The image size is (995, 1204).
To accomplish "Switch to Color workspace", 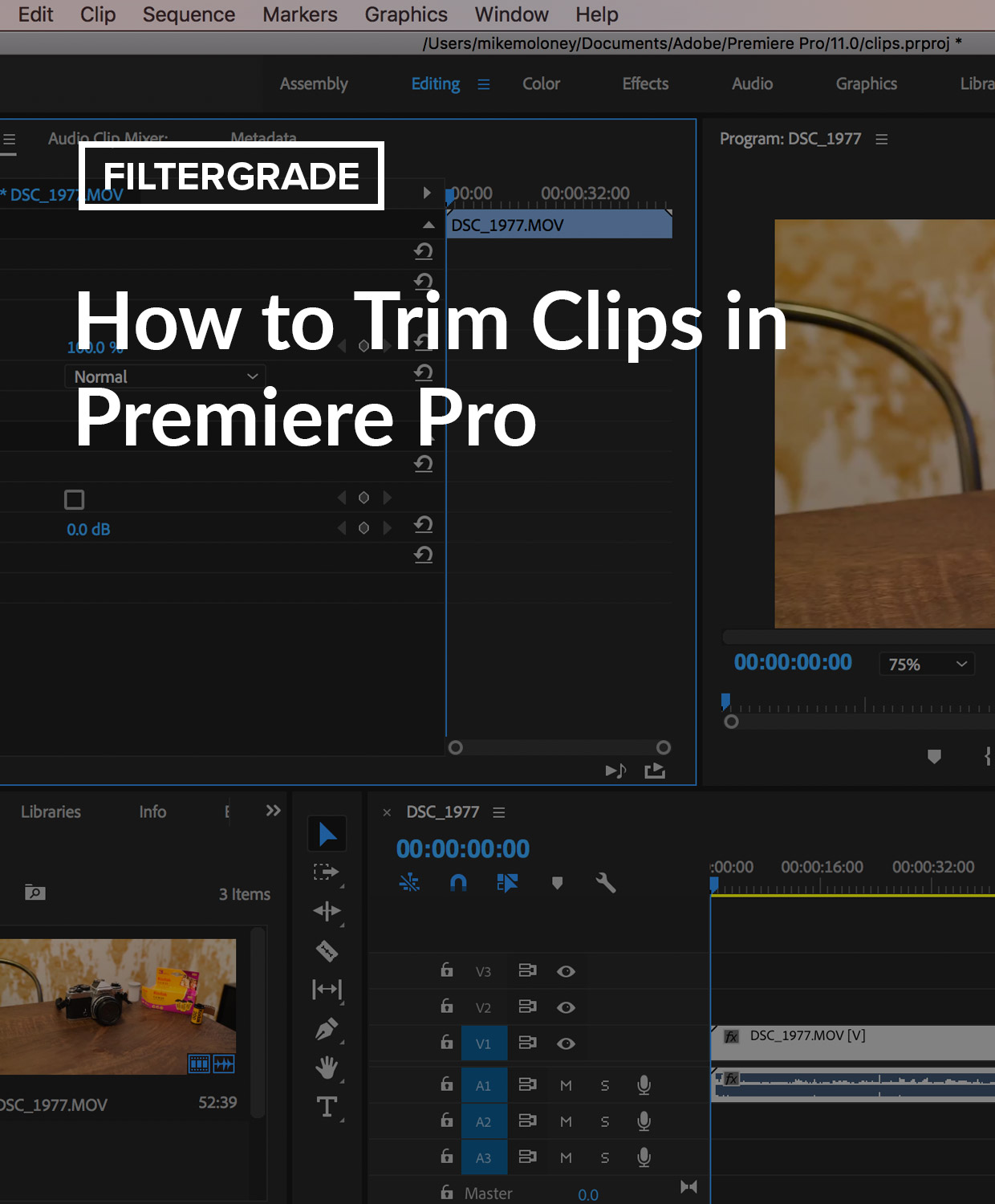I will [x=542, y=83].
